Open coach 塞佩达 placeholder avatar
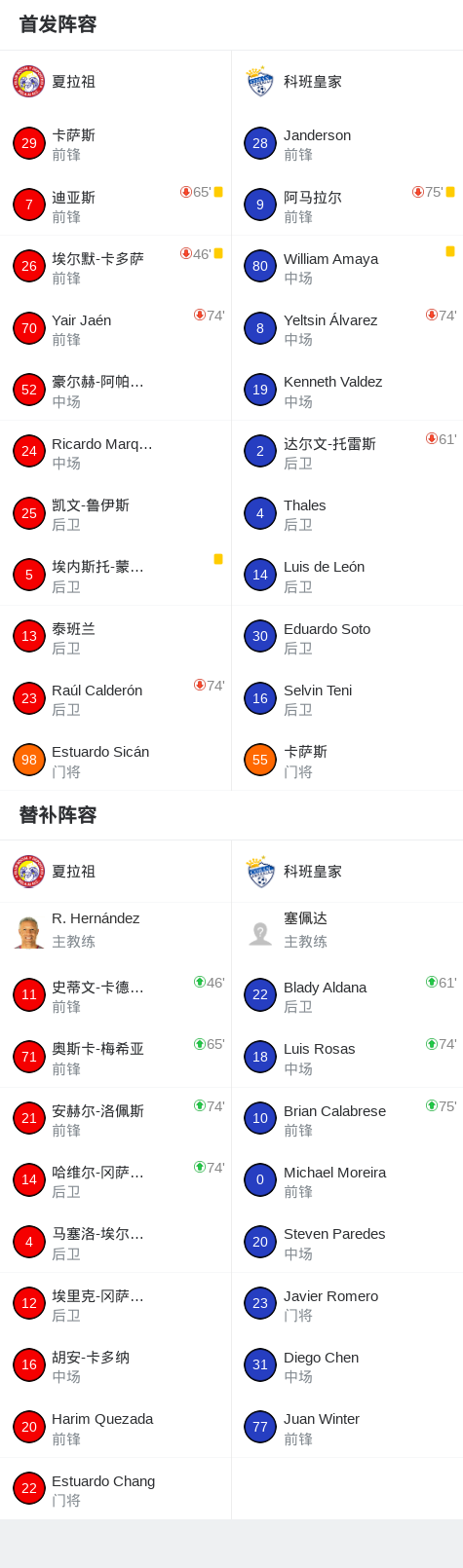Image resolution: width=463 pixels, height=1568 pixels. point(260,932)
